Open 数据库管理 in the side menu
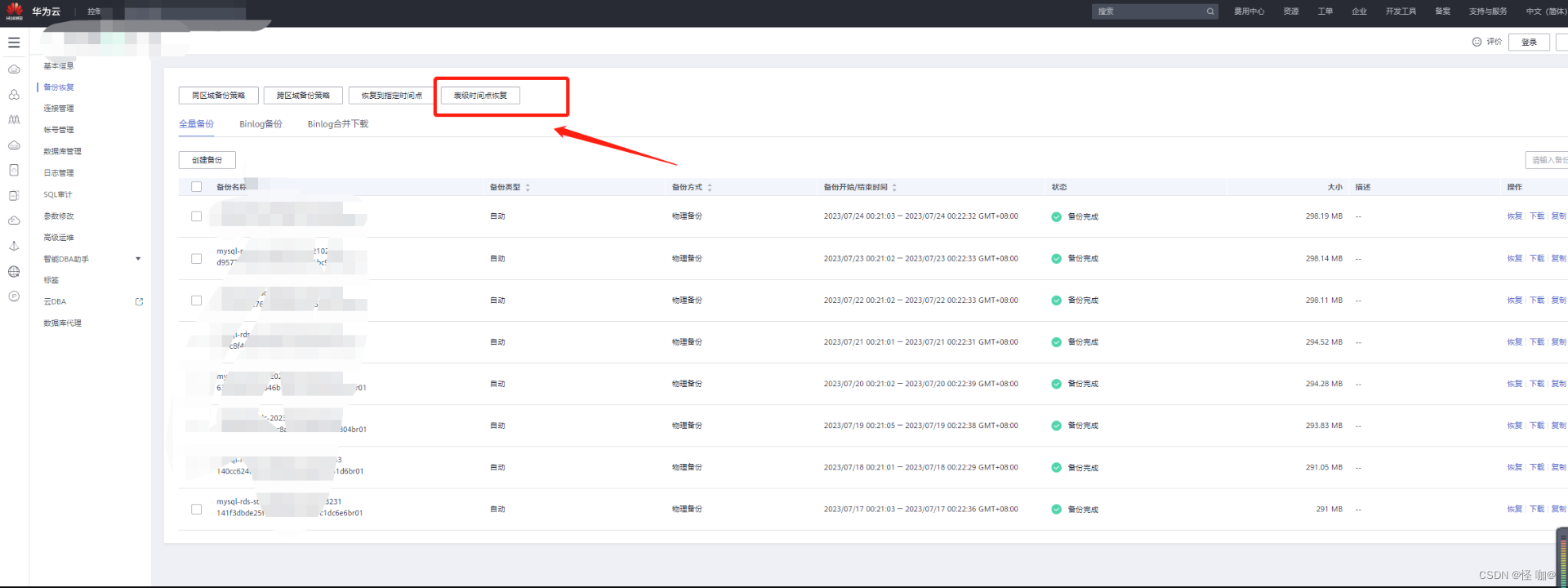Viewport: 1568px width, 588px height. [62, 152]
